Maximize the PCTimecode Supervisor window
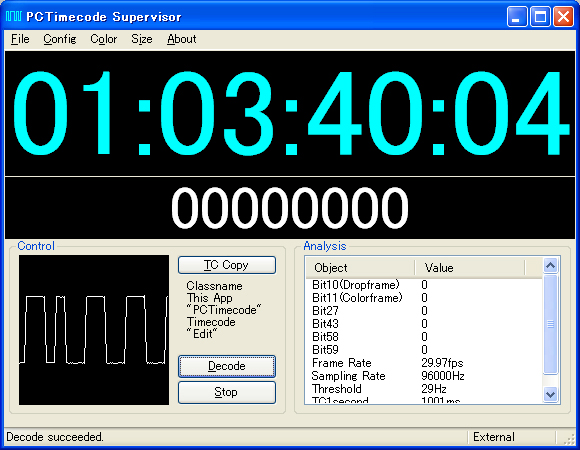580x450 pixels. pos(540,17)
